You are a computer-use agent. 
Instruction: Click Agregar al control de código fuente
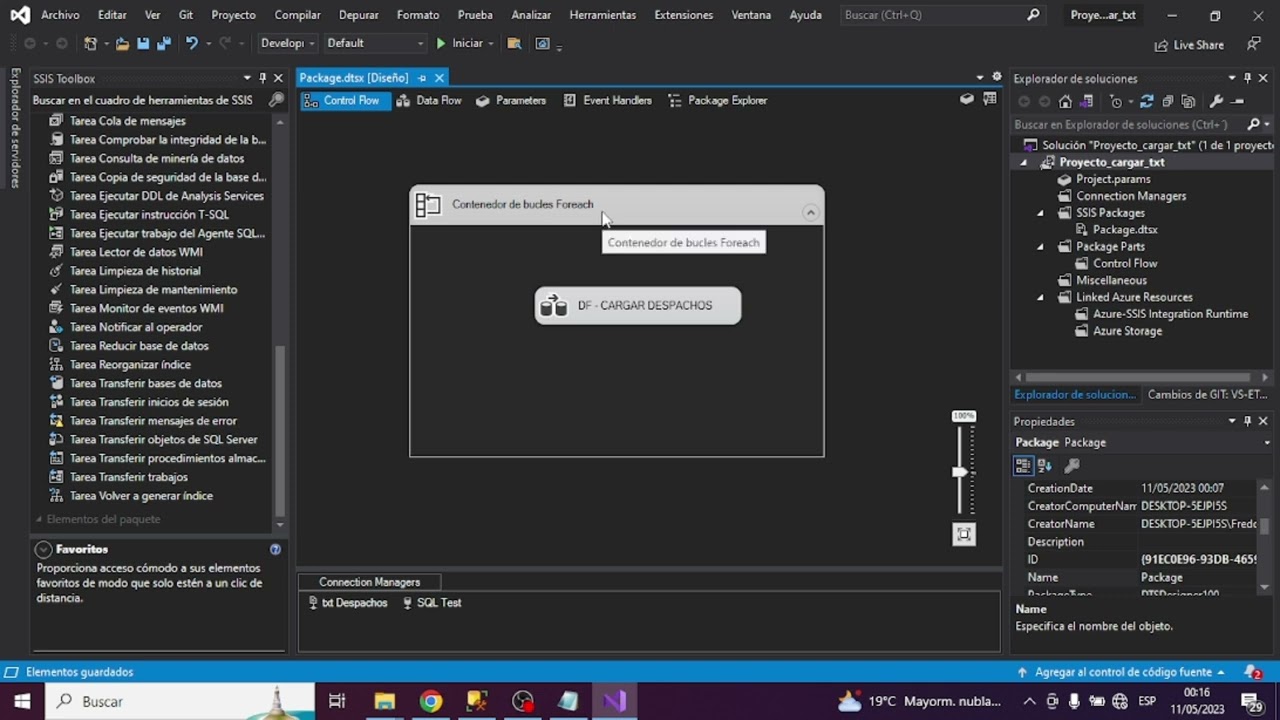coord(1120,672)
